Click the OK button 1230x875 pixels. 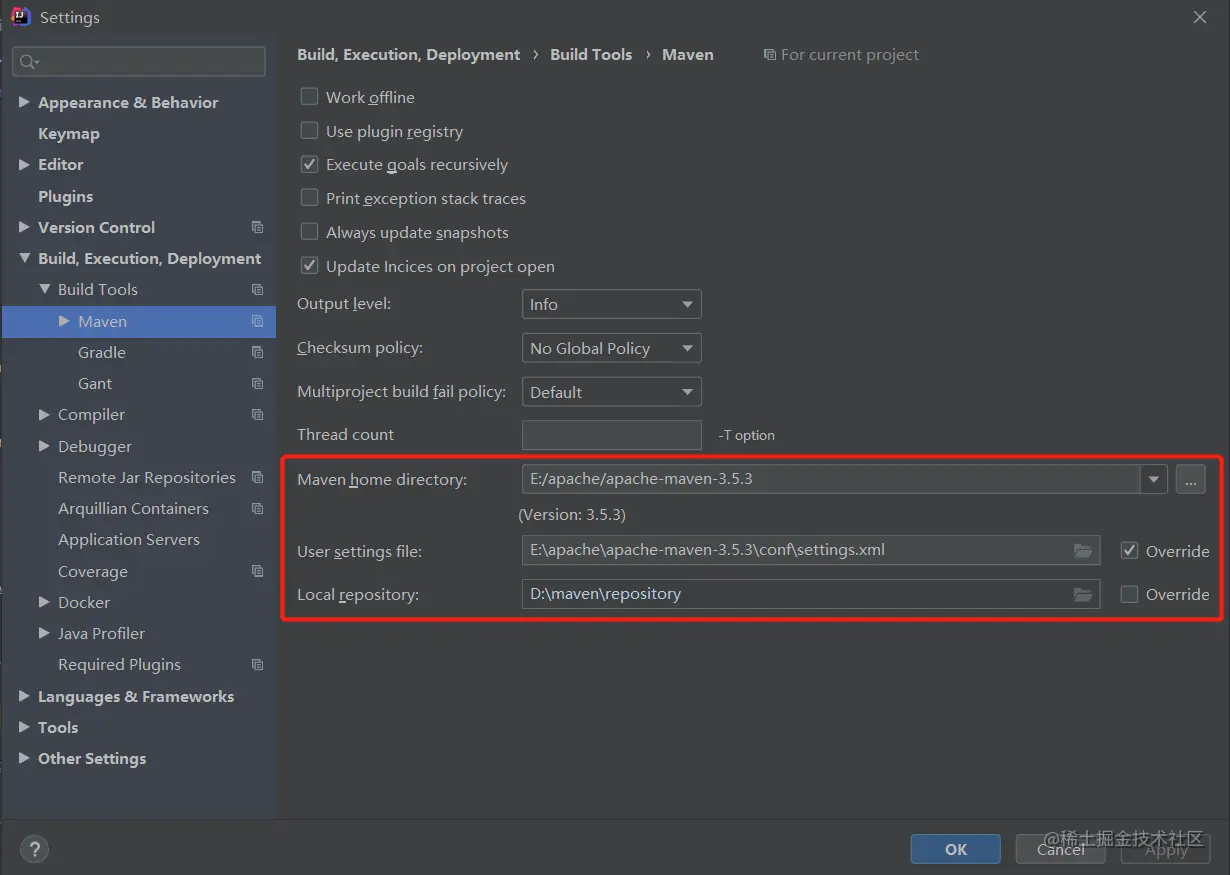[955, 849]
